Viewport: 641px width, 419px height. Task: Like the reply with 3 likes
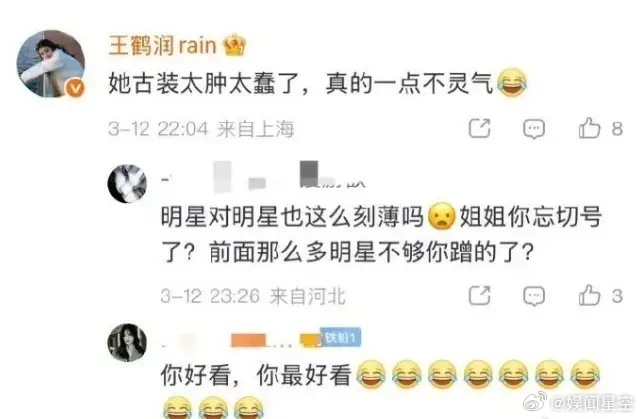[589, 295]
